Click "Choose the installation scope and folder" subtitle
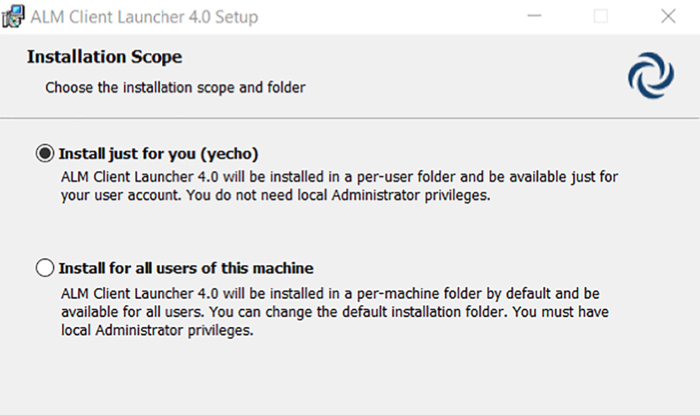Screen dimensions: 700x416 (x=175, y=88)
